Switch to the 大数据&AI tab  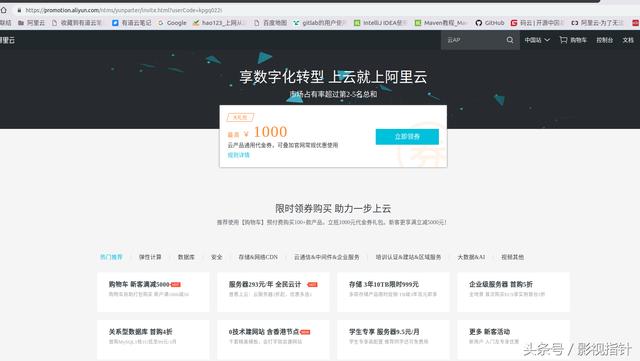point(471,257)
